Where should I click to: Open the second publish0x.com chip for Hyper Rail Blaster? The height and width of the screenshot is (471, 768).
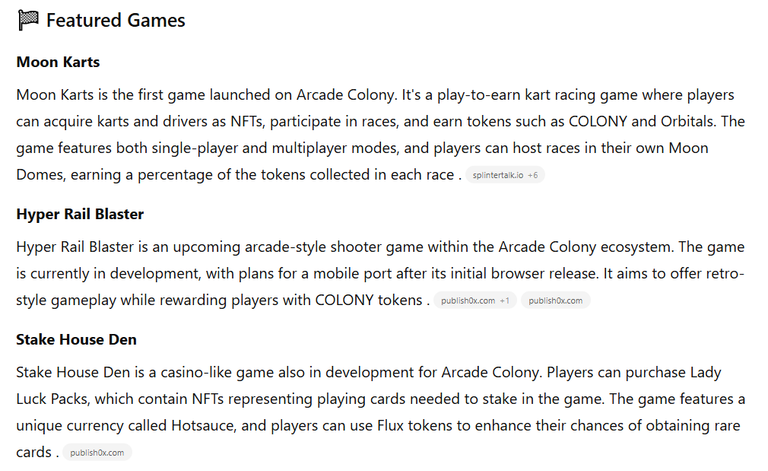pyautogui.click(x=555, y=301)
